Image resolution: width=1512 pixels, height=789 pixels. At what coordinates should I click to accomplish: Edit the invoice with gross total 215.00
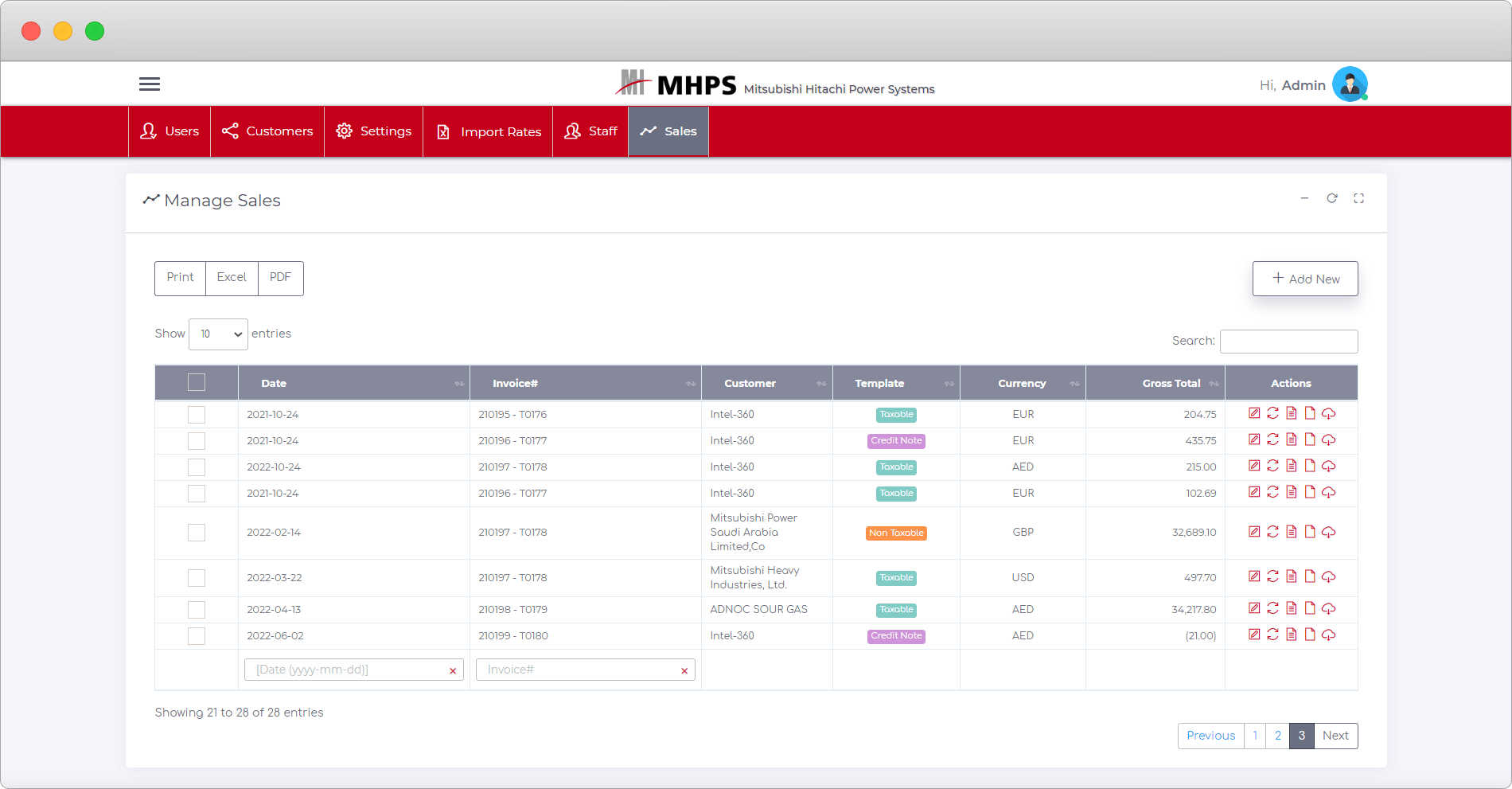click(x=1254, y=466)
